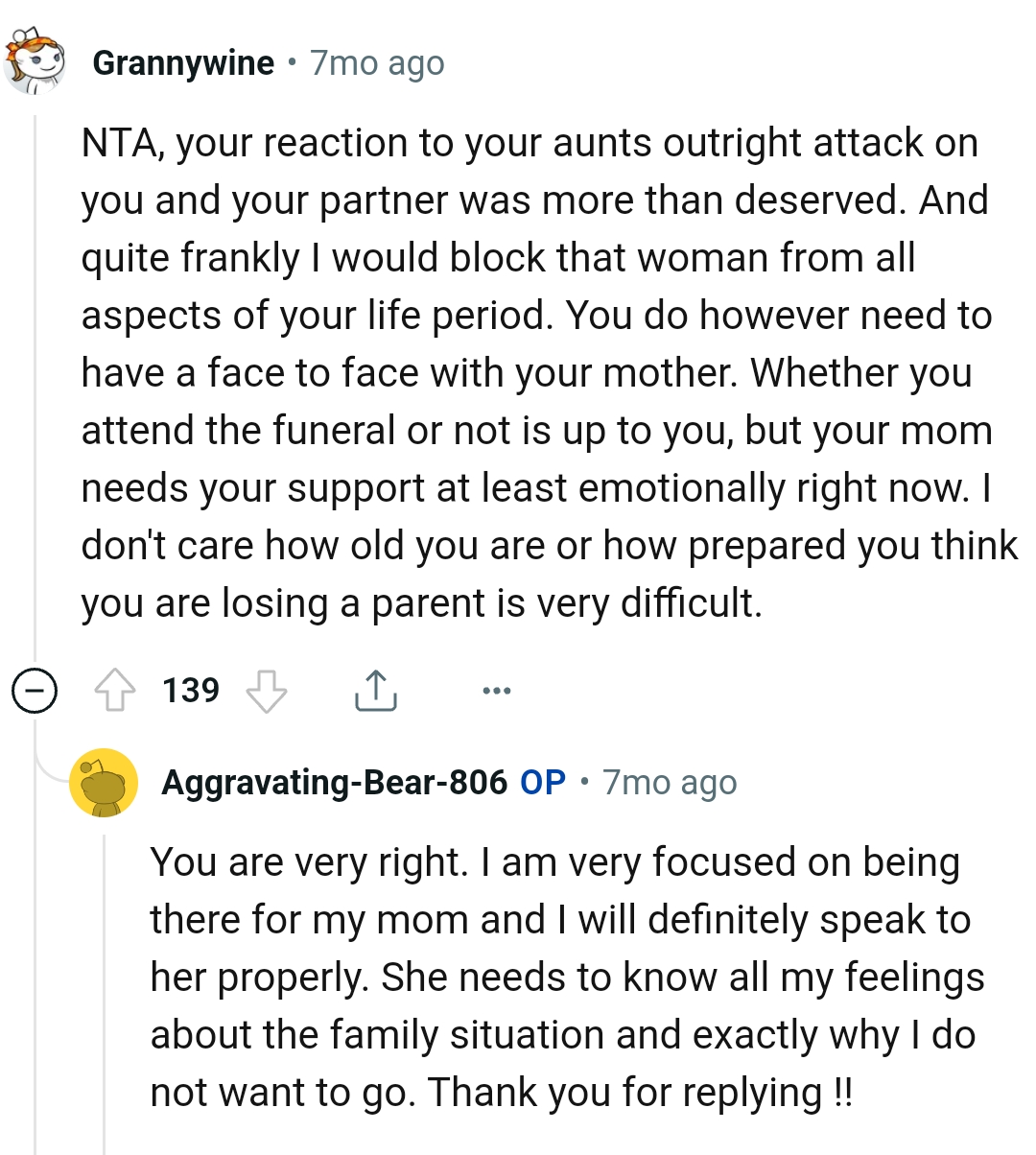Open the more options menu on the comment
The height and width of the screenshot is (1155, 1036).
point(497,689)
